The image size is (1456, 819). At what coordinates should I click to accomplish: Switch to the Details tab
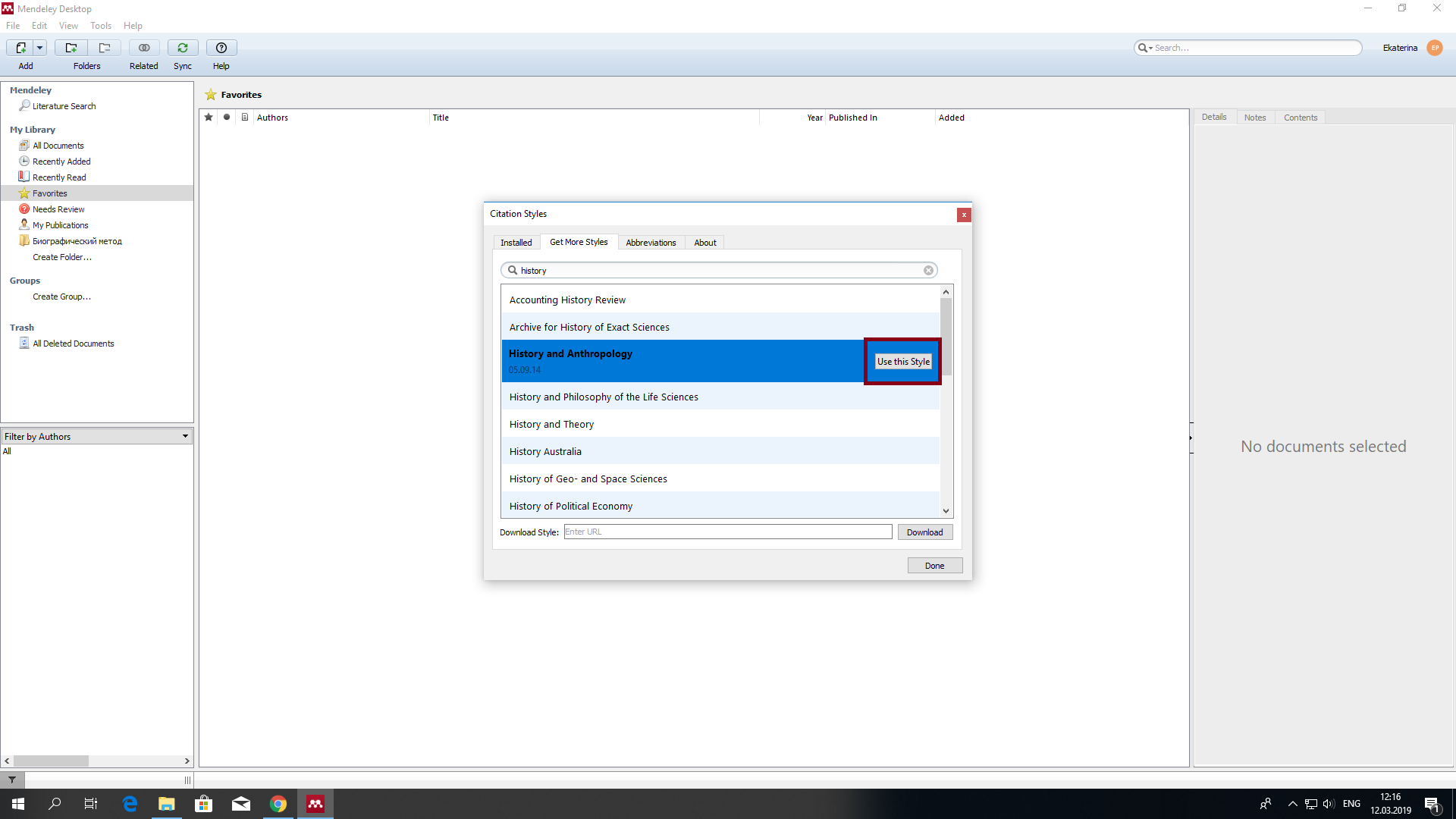pyautogui.click(x=1214, y=117)
